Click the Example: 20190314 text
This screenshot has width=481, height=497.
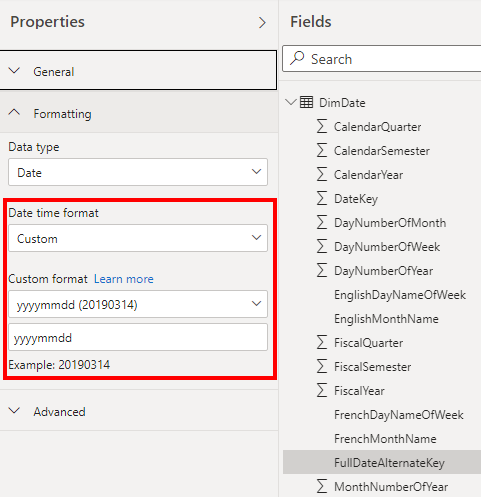[59, 365]
